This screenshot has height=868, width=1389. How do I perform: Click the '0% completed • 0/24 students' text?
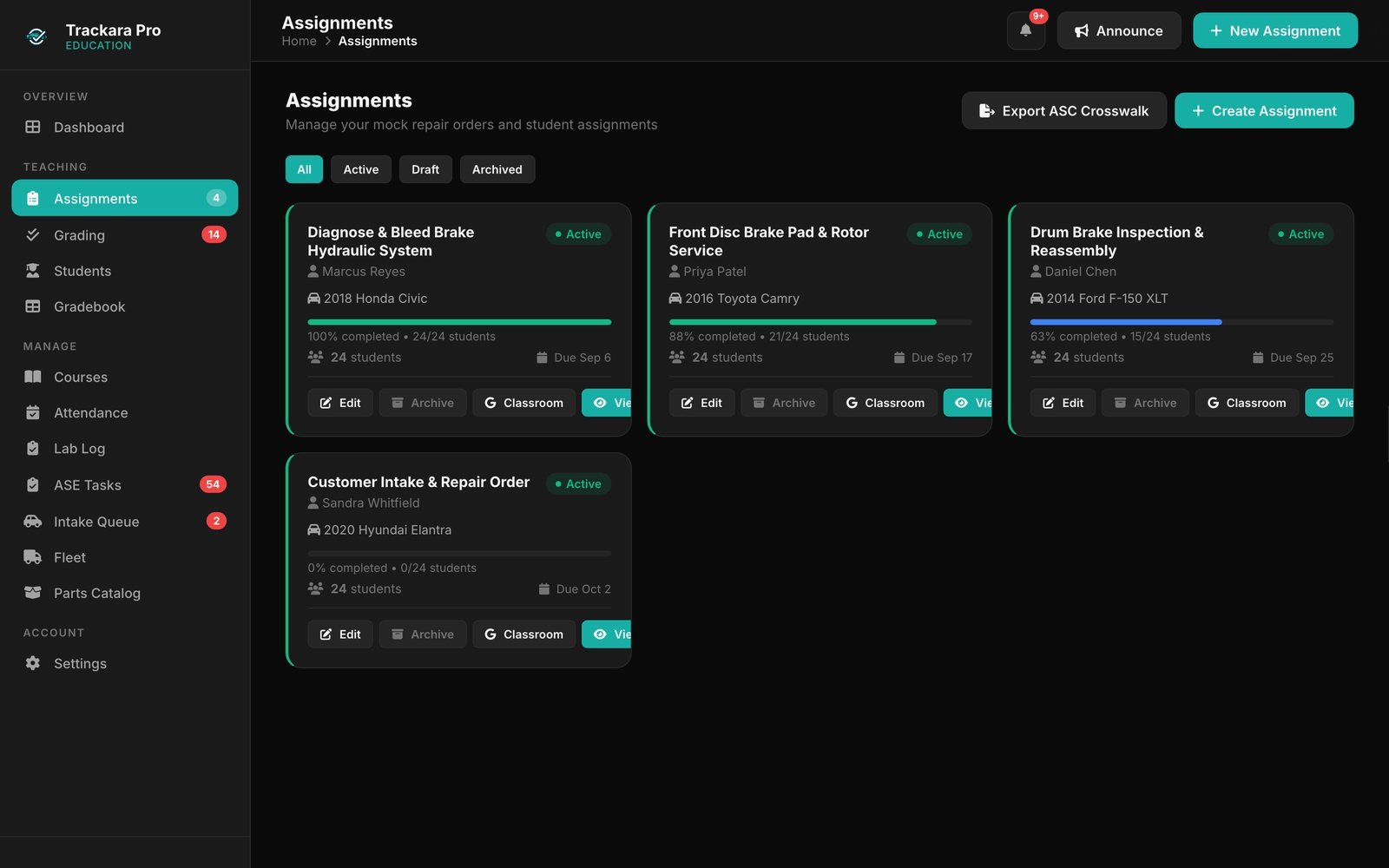click(x=392, y=568)
